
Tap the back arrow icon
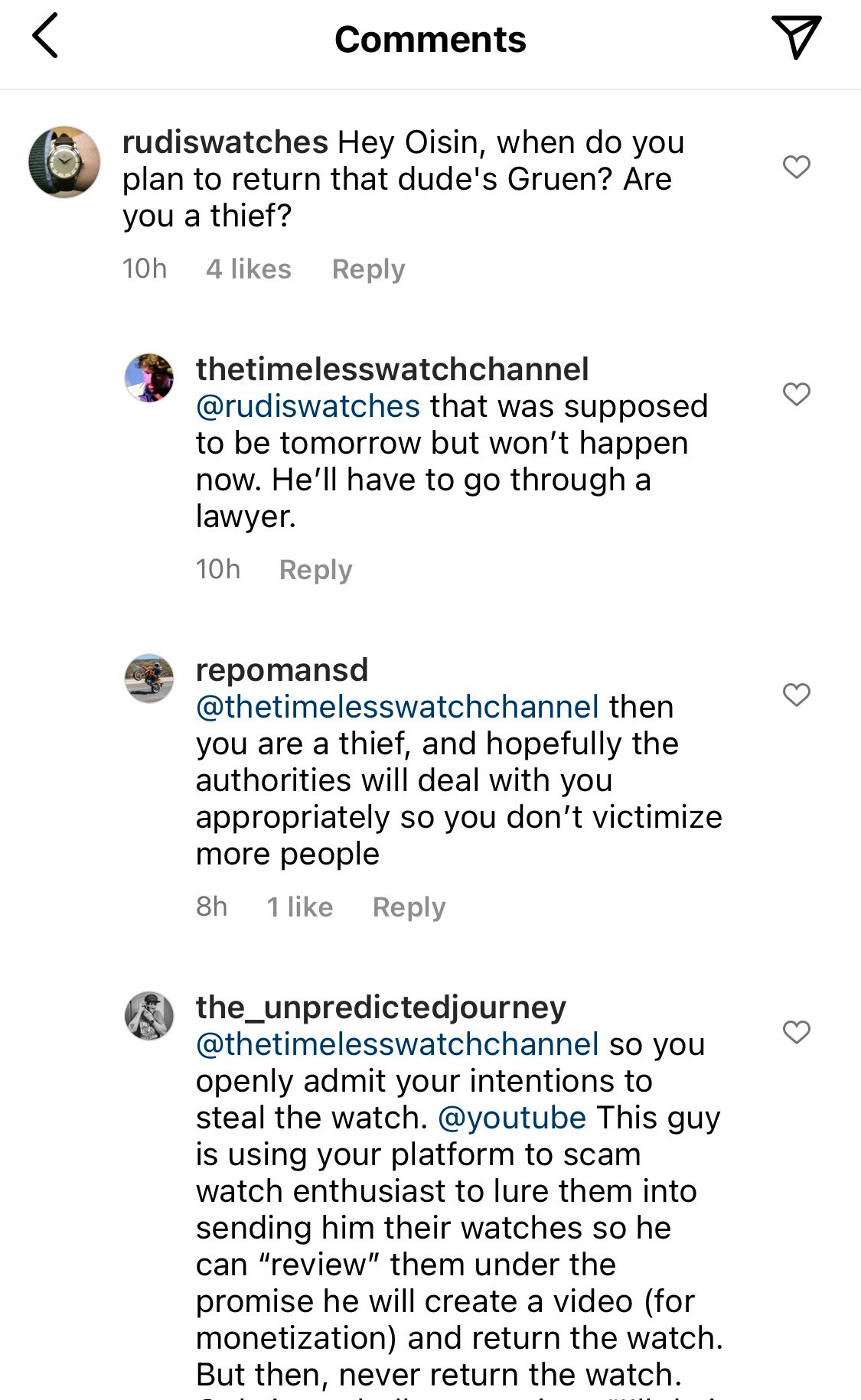tap(46, 36)
